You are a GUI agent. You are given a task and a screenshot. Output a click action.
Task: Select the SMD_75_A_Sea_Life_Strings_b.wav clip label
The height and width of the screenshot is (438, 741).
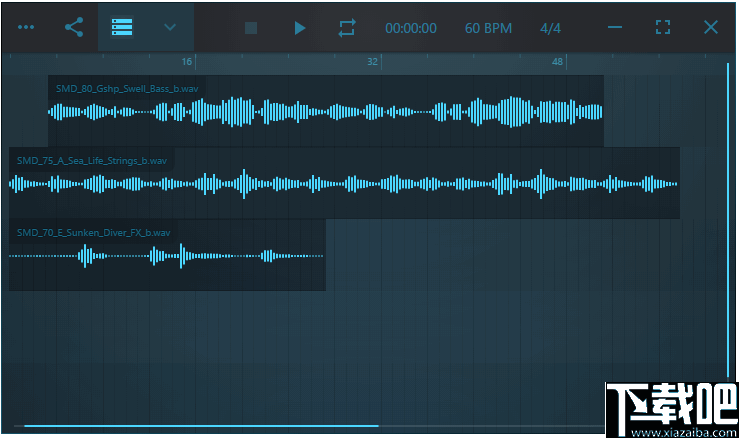coord(92,161)
